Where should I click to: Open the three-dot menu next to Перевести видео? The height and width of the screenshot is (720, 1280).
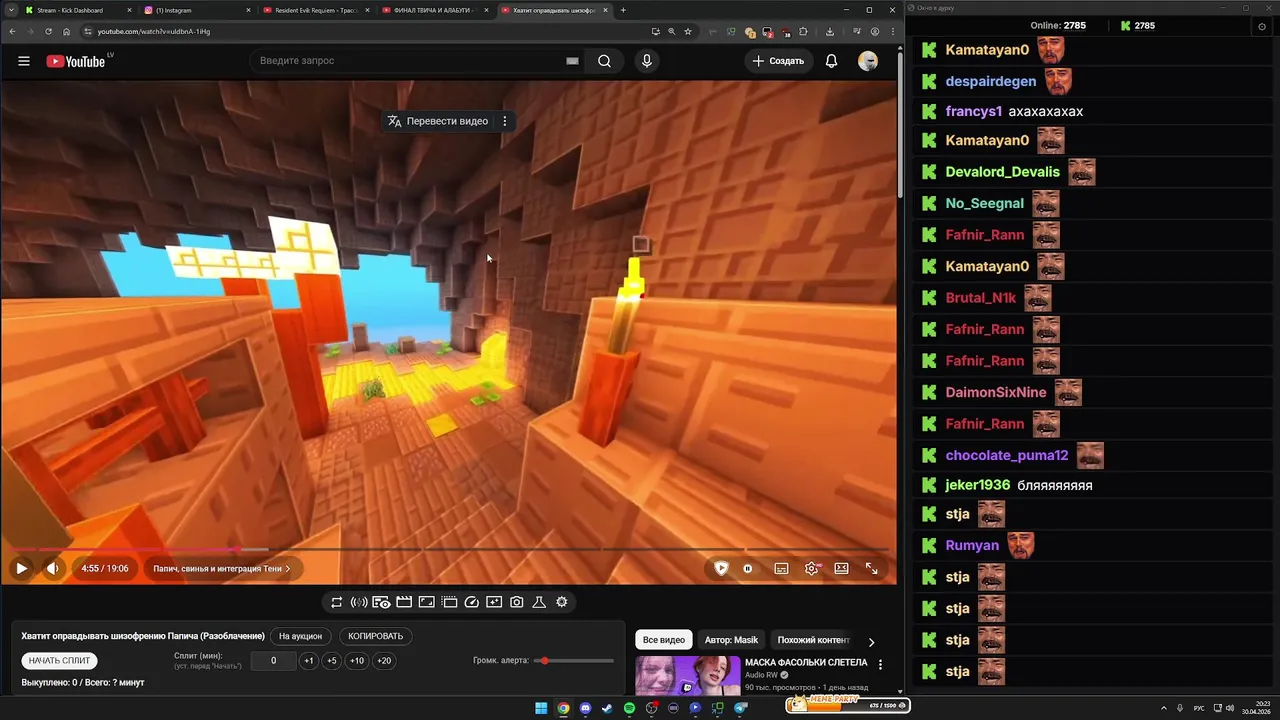click(505, 121)
